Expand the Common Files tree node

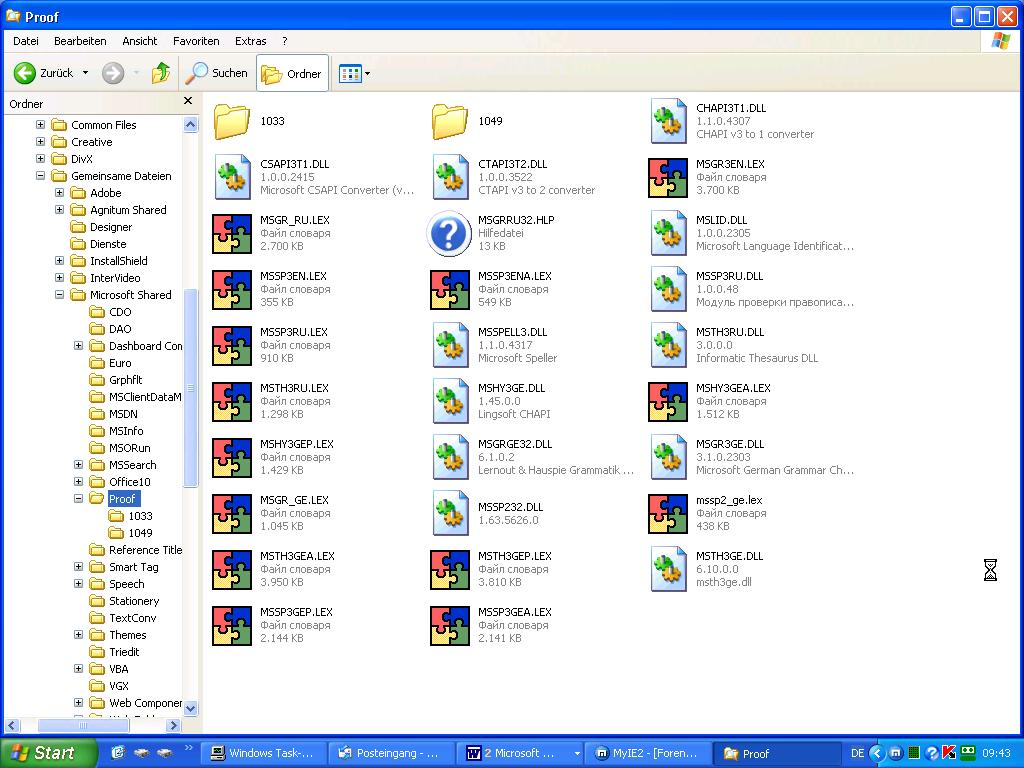[x=40, y=124]
